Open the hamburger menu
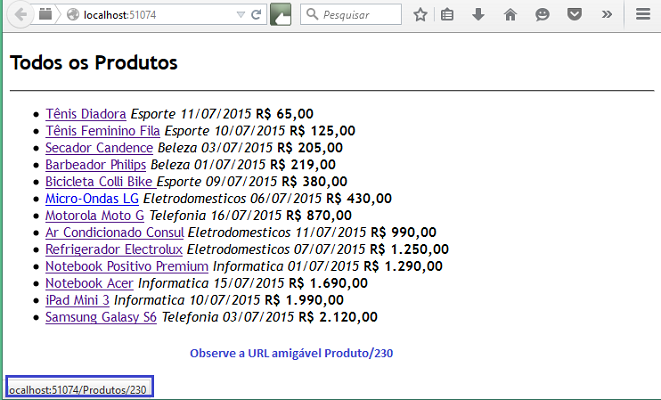Viewport: 661px width, 400px height. click(x=643, y=15)
